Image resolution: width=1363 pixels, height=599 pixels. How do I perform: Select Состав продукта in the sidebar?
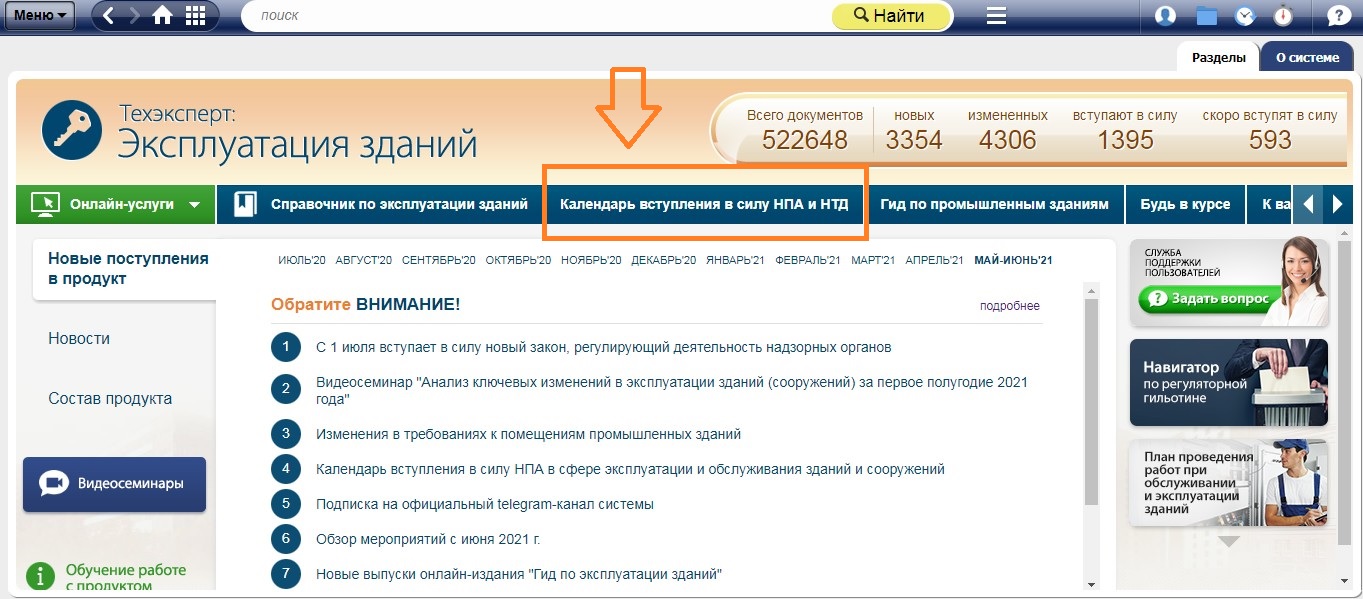click(x=110, y=398)
